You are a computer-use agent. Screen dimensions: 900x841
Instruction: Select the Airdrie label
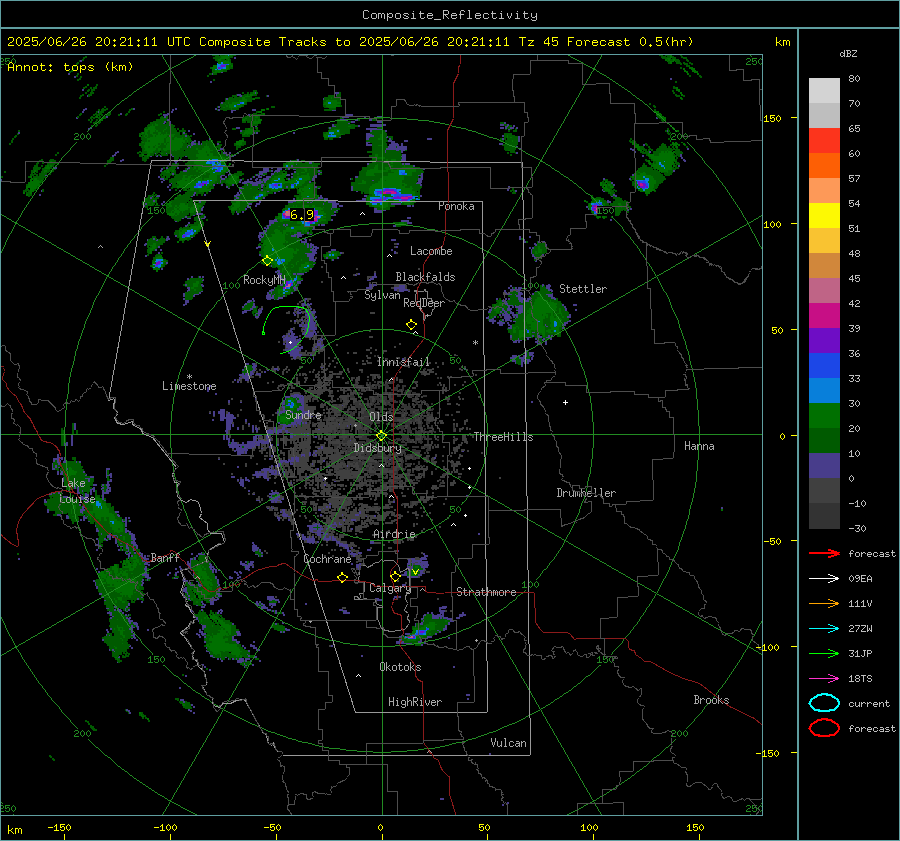(394, 534)
